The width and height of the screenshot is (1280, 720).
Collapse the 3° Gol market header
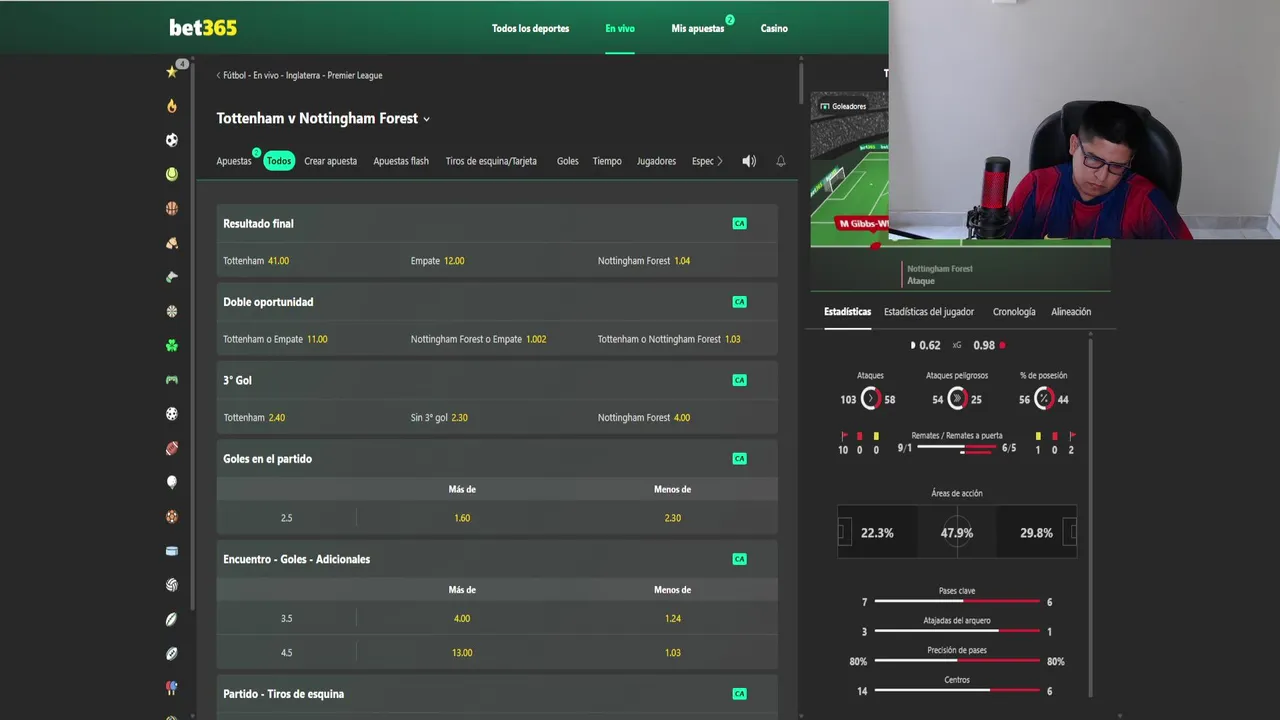point(497,380)
